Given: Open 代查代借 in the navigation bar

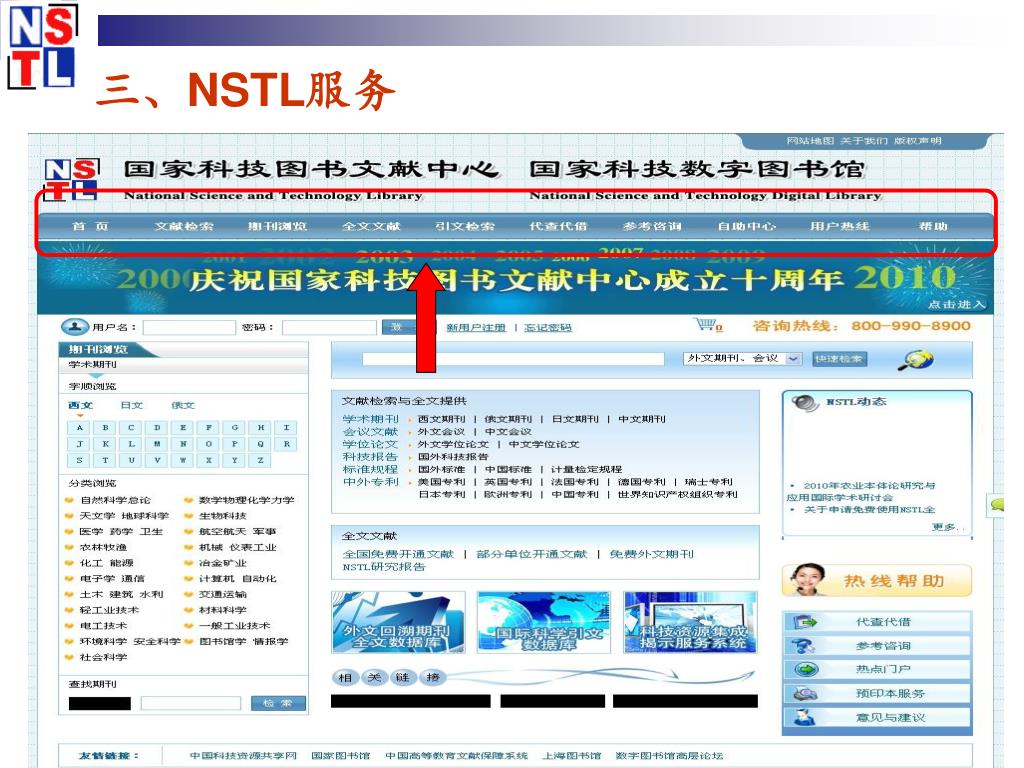Looking at the screenshot, I should click(x=558, y=227).
